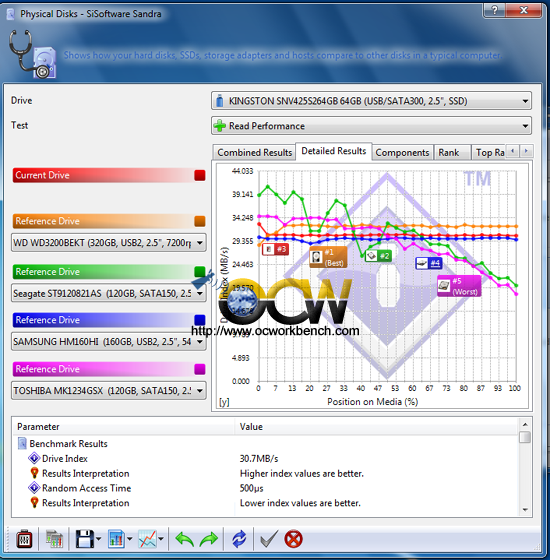Toggle the magenta Reference Drive color square
This screenshot has width=550, height=560.
coord(200,369)
